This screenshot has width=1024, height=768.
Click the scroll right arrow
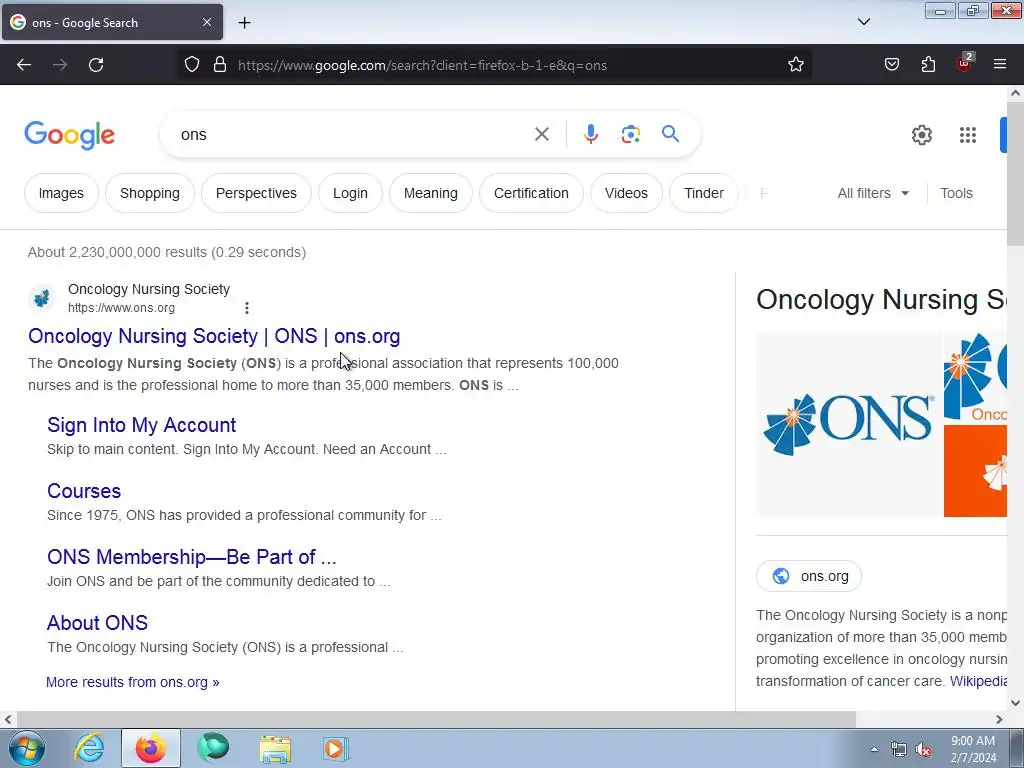click(x=999, y=719)
